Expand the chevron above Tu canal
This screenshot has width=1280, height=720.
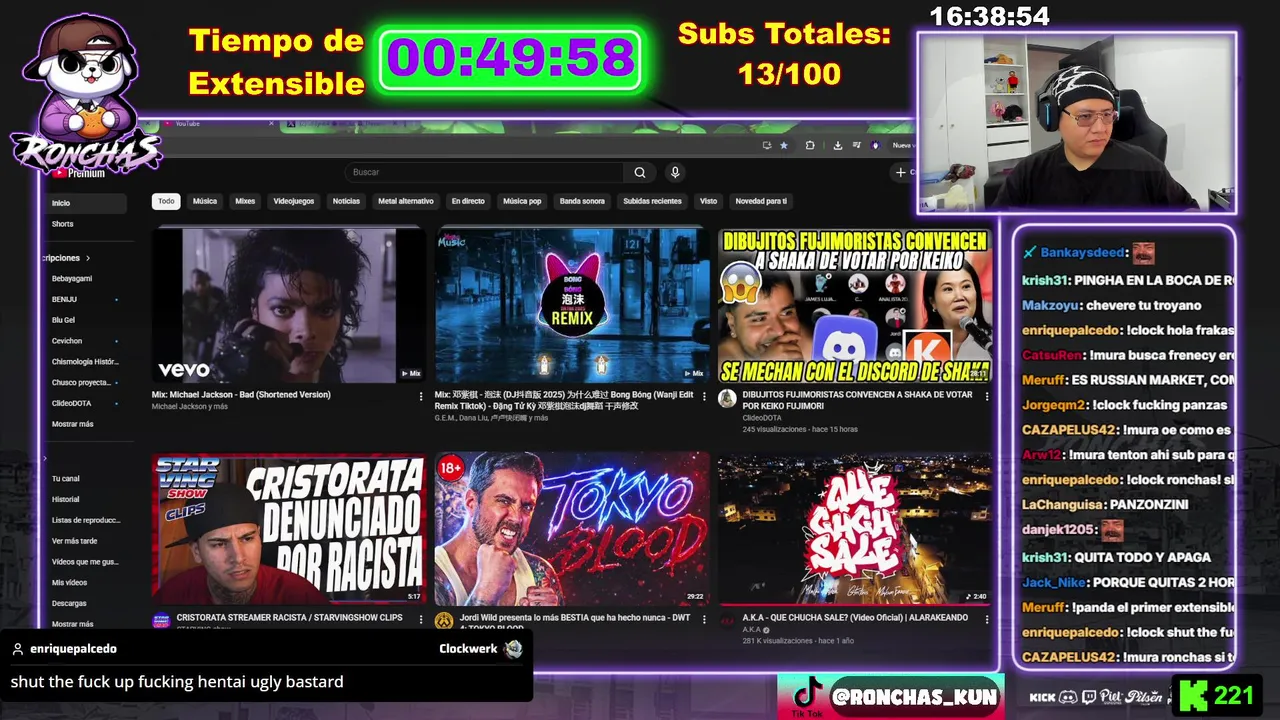tap(45, 459)
